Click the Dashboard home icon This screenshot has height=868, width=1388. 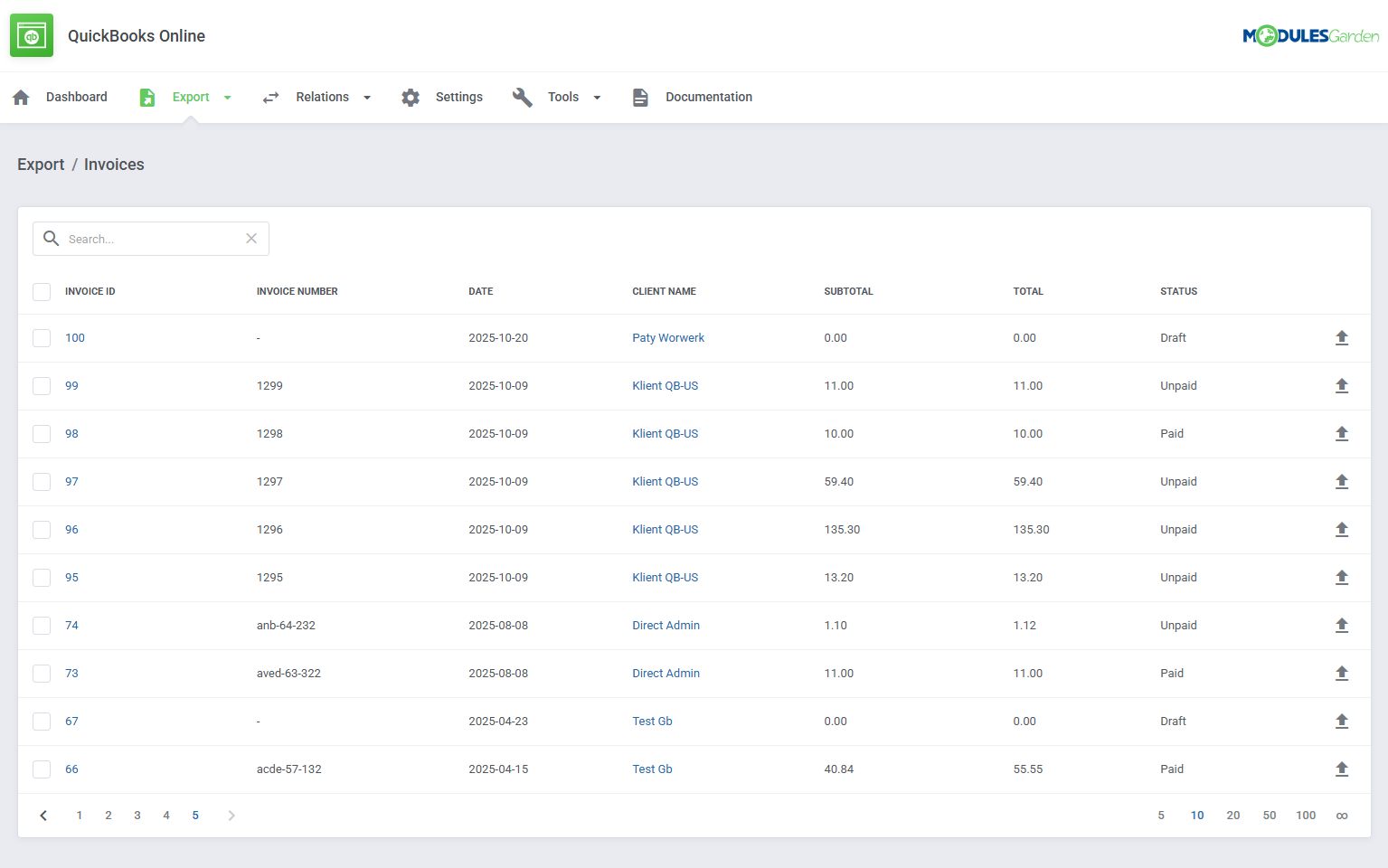[x=22, y=98]
